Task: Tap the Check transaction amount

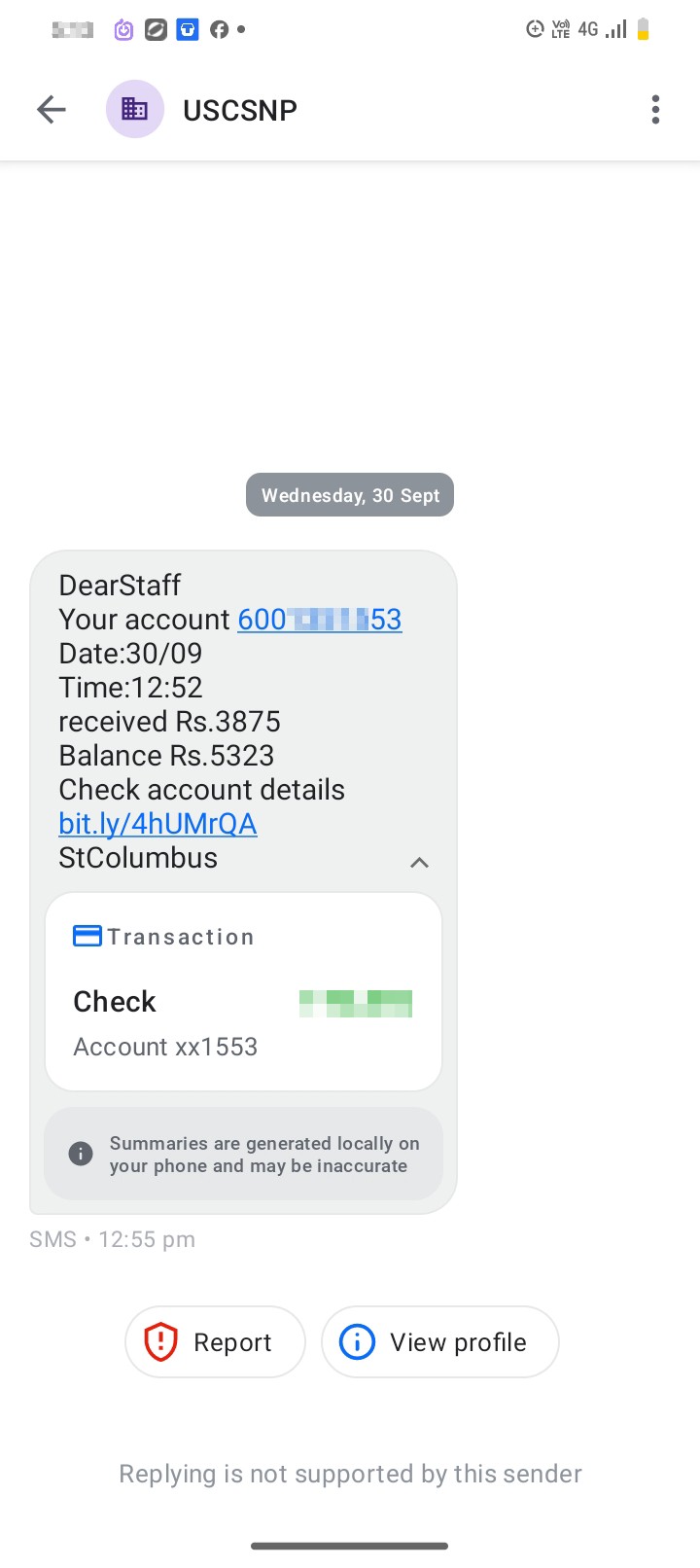Action: (356, 1003)
